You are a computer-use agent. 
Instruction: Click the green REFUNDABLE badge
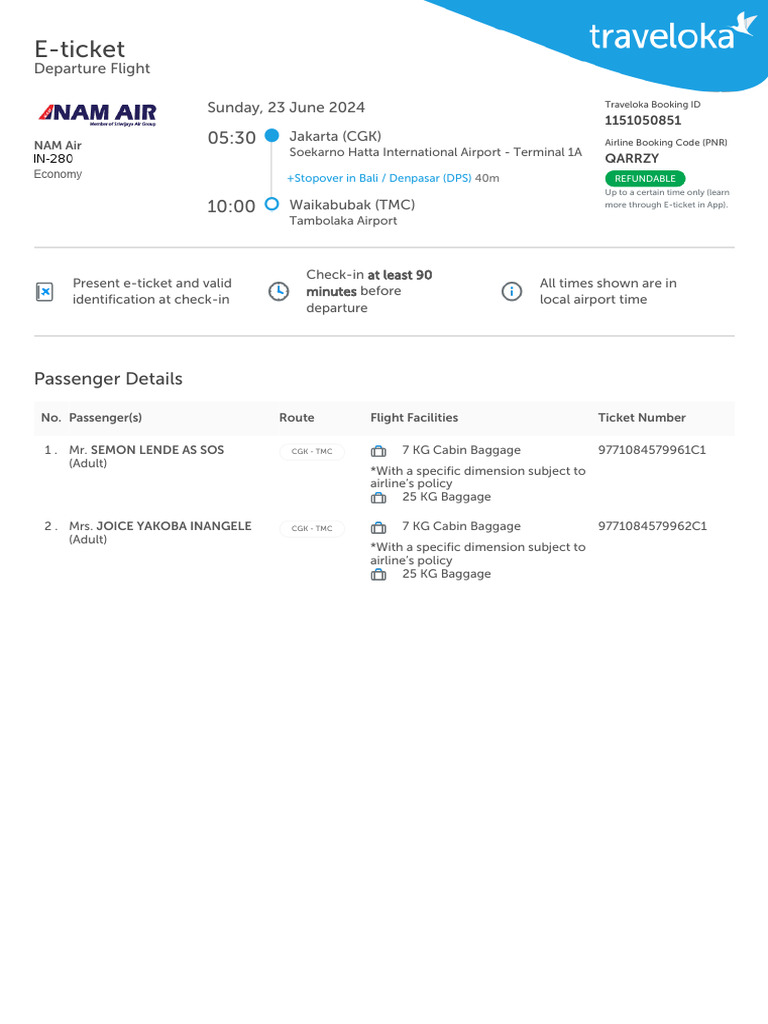(645, 178)
